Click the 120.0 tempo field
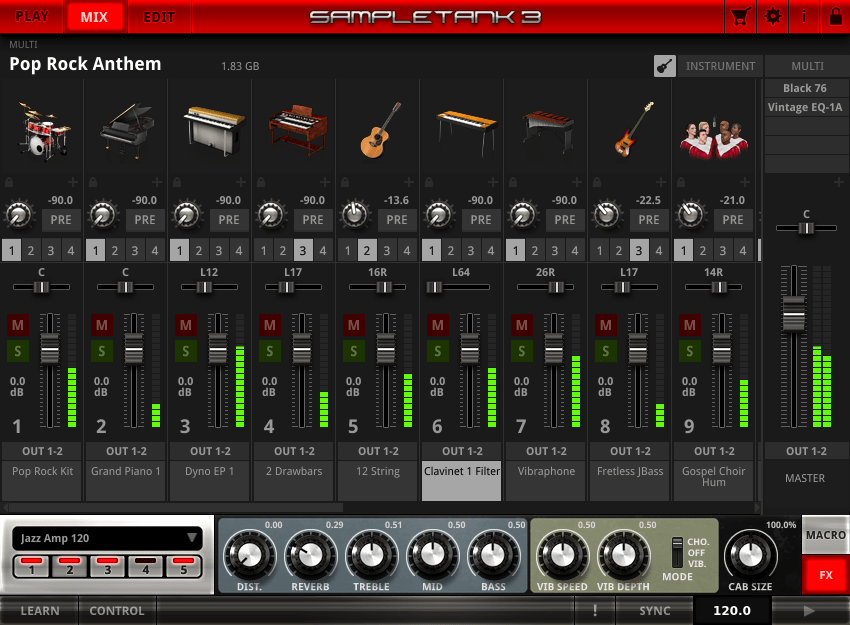This screenshot has width=850, height=625. click(732, 611)
